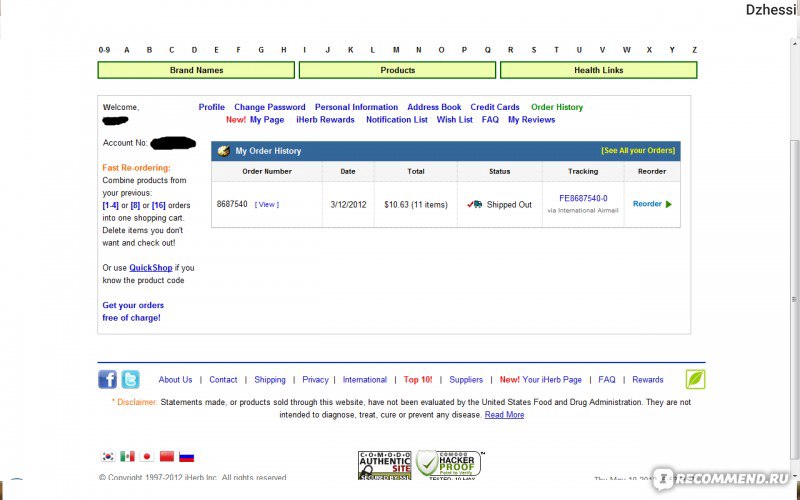Click Get your orders free of charge

point(133,311)
